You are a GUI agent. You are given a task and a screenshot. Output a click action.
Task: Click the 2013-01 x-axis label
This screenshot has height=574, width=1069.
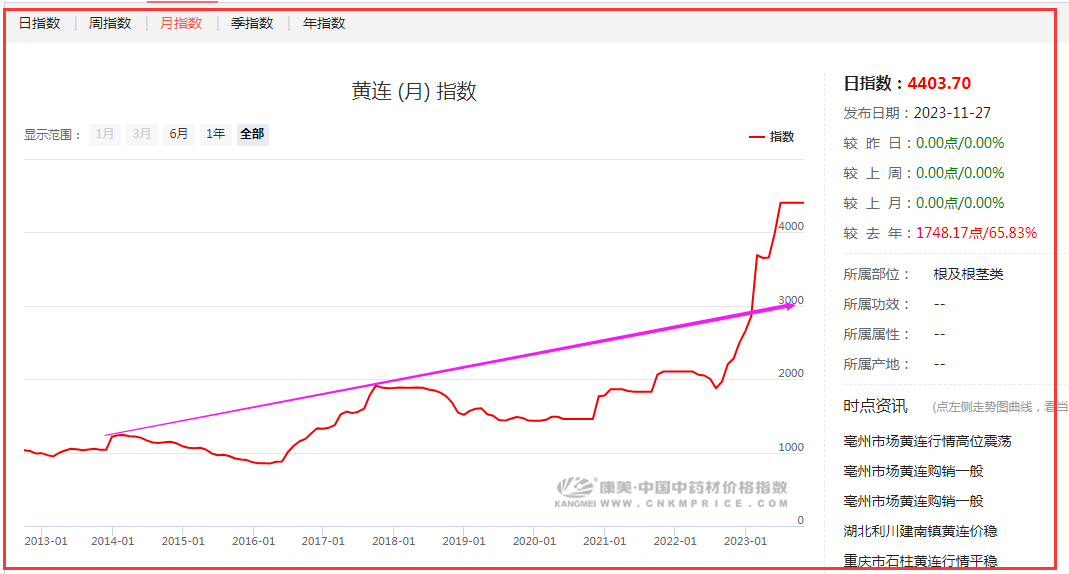[46, 541]
